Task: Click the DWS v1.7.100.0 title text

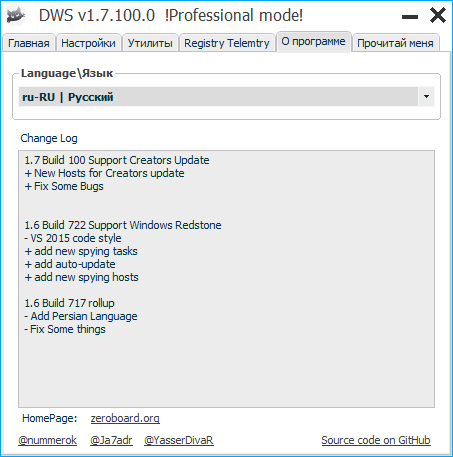Action: 97,15
